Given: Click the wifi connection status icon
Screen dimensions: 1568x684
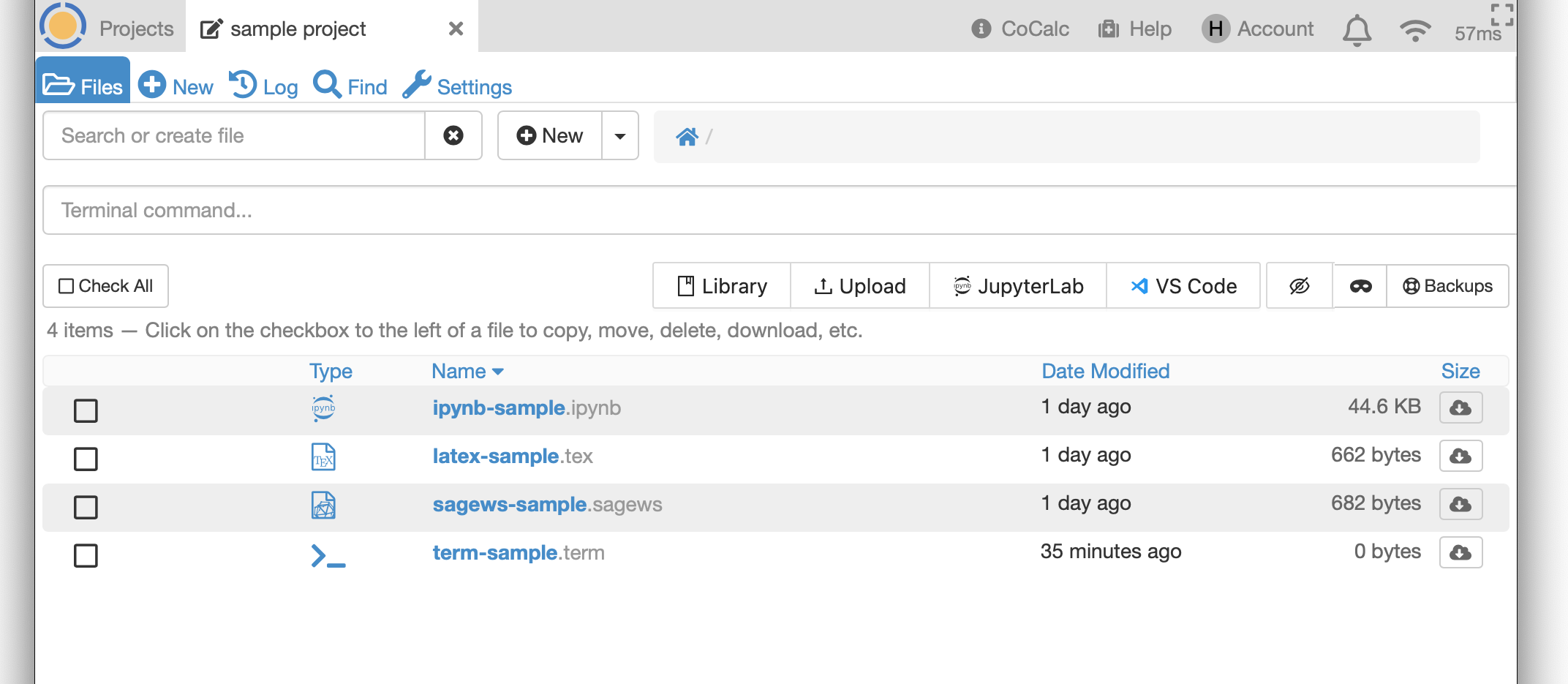Looking at the screenshot, I should click(1415, 30).
